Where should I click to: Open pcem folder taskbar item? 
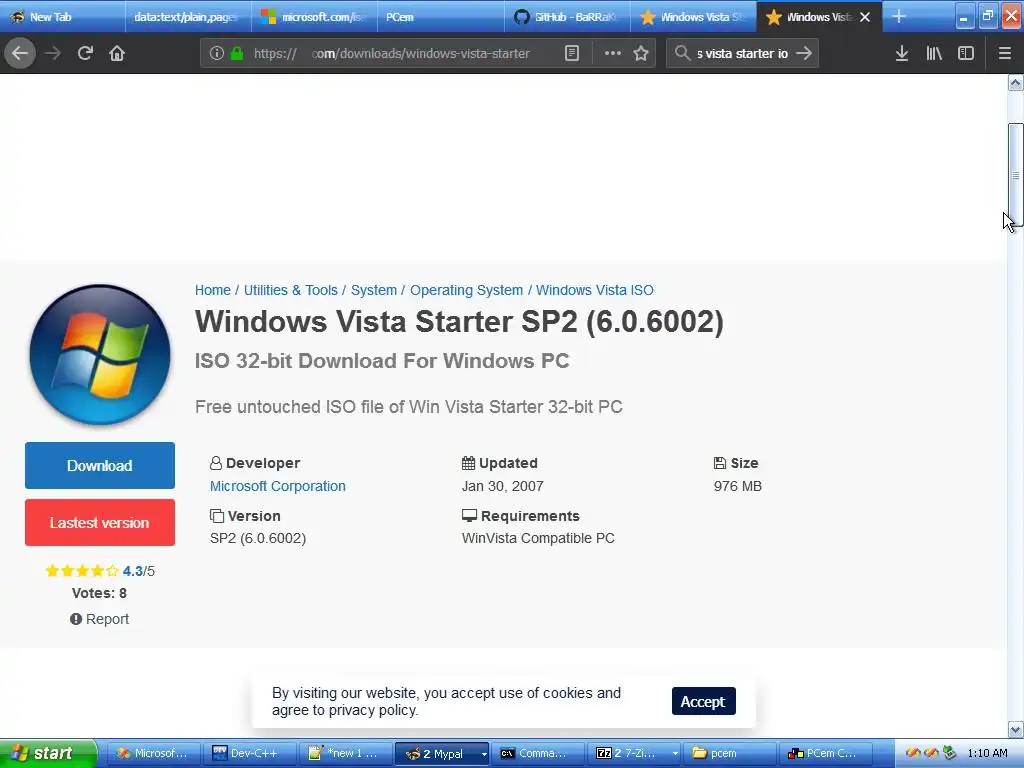(730, 754)
